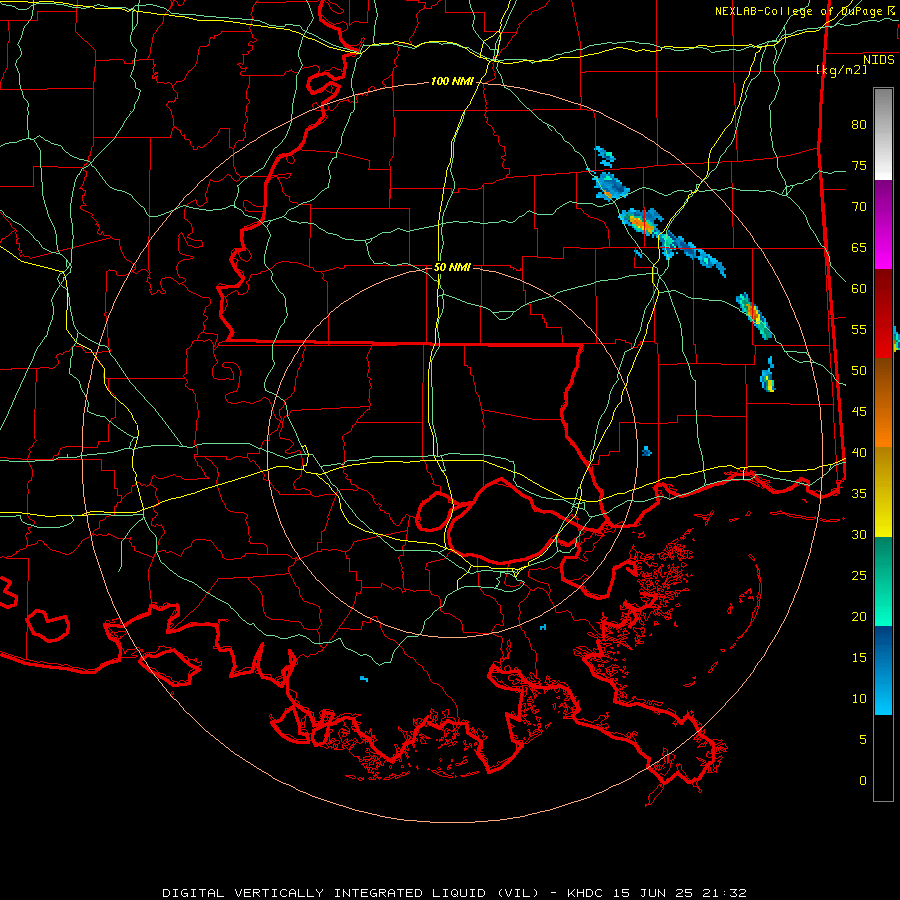Click the '0' value on the color scale
Image resolution: width=900 pixels, height=900 pixels.
click(x=863, y=781)
